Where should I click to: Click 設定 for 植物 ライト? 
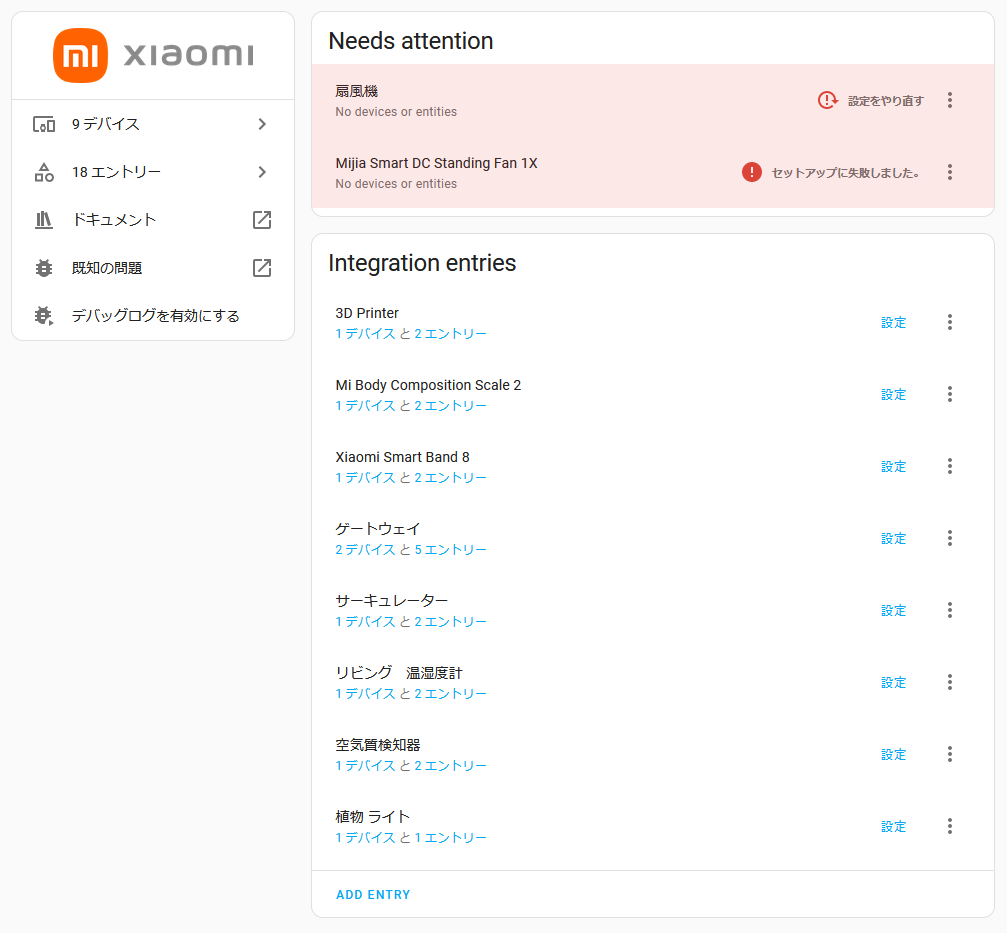click(893, 826)
